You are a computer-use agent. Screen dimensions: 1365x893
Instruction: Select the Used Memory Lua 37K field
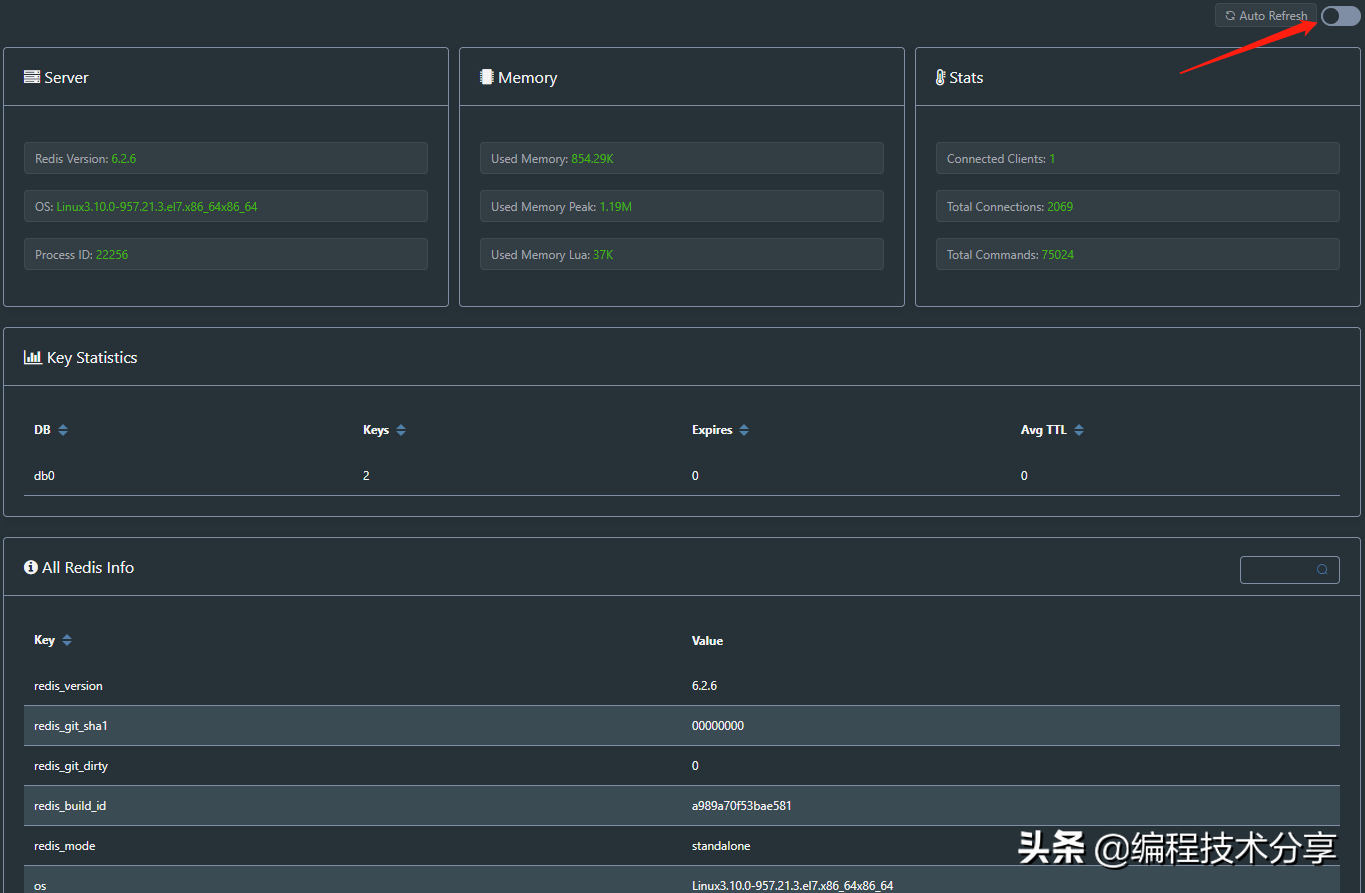click(682, 254)
